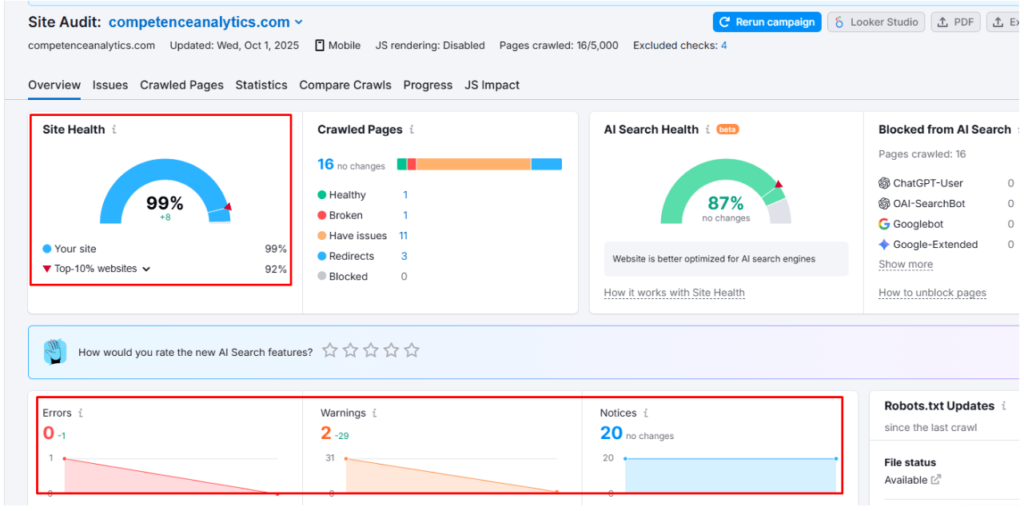Open the Excluded checks count link
Image resolution: width=1024 pixels, height=511 pixels.
pos(724,45)
